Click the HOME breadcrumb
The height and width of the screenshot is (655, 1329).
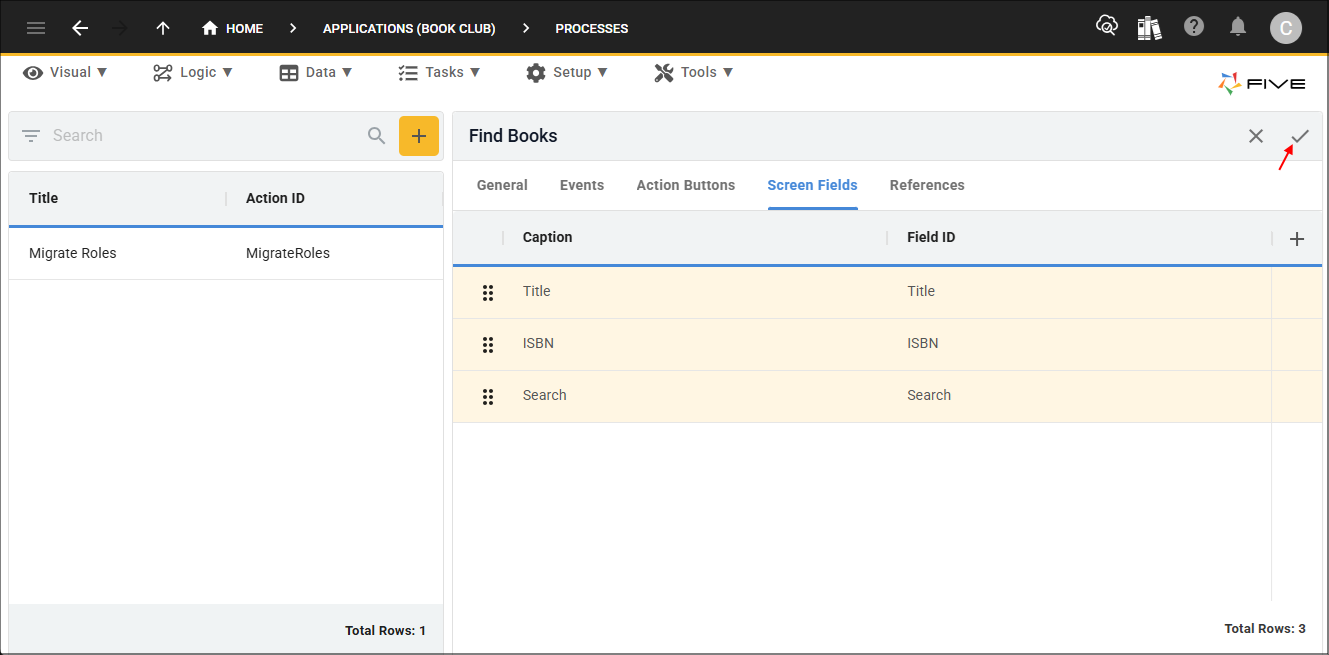[232, 28]
